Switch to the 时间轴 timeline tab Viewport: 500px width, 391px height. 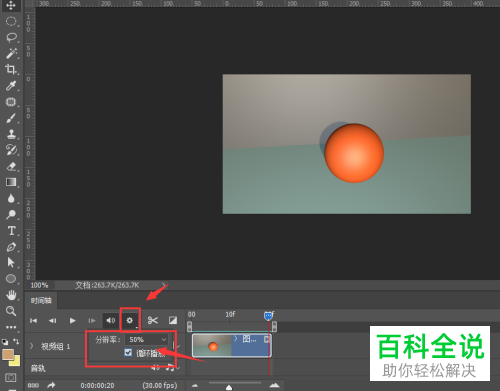pyautogui.click(x=41, y=301)
